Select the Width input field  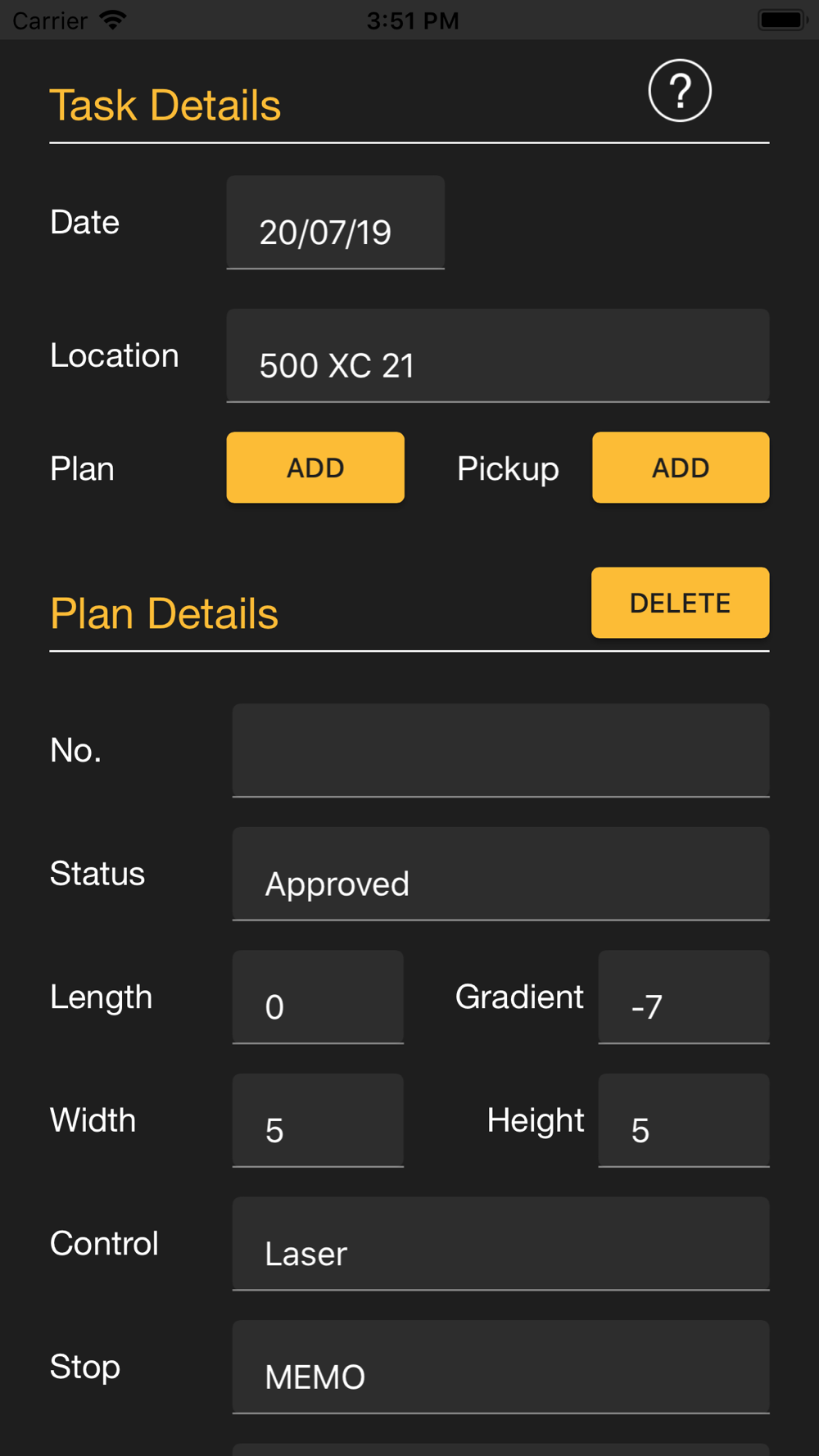318,1120
